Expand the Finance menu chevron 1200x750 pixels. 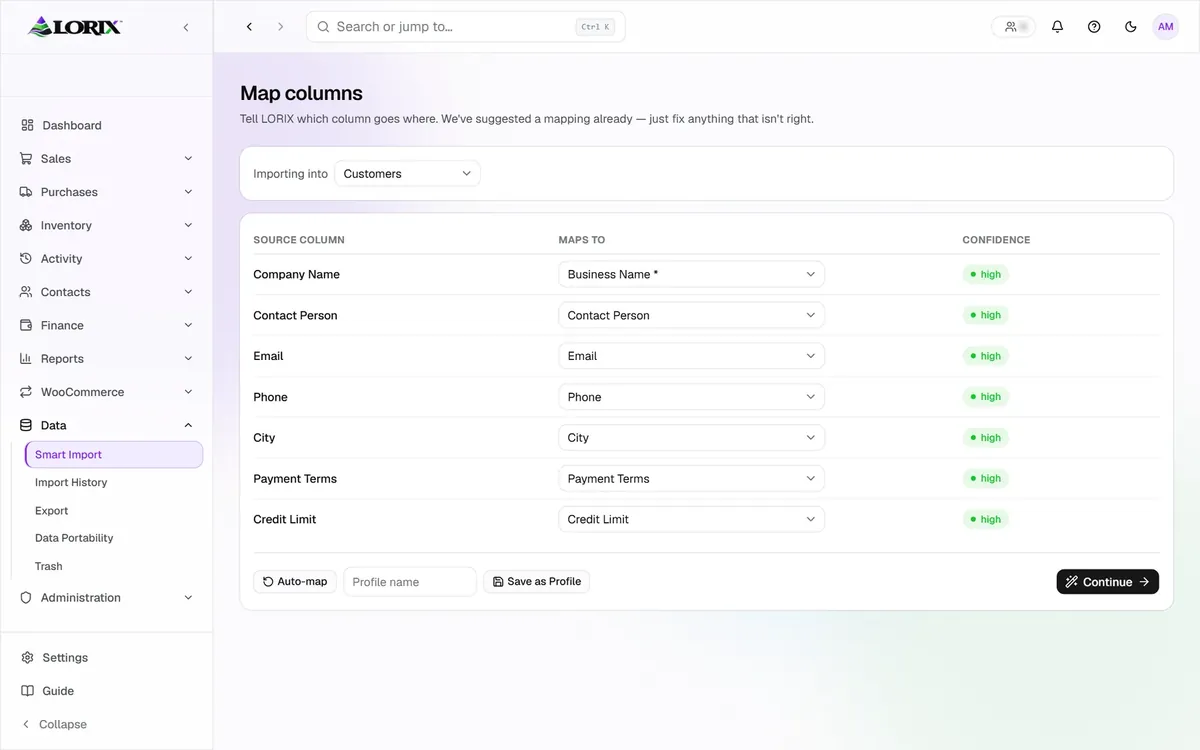tap(188, 325)
